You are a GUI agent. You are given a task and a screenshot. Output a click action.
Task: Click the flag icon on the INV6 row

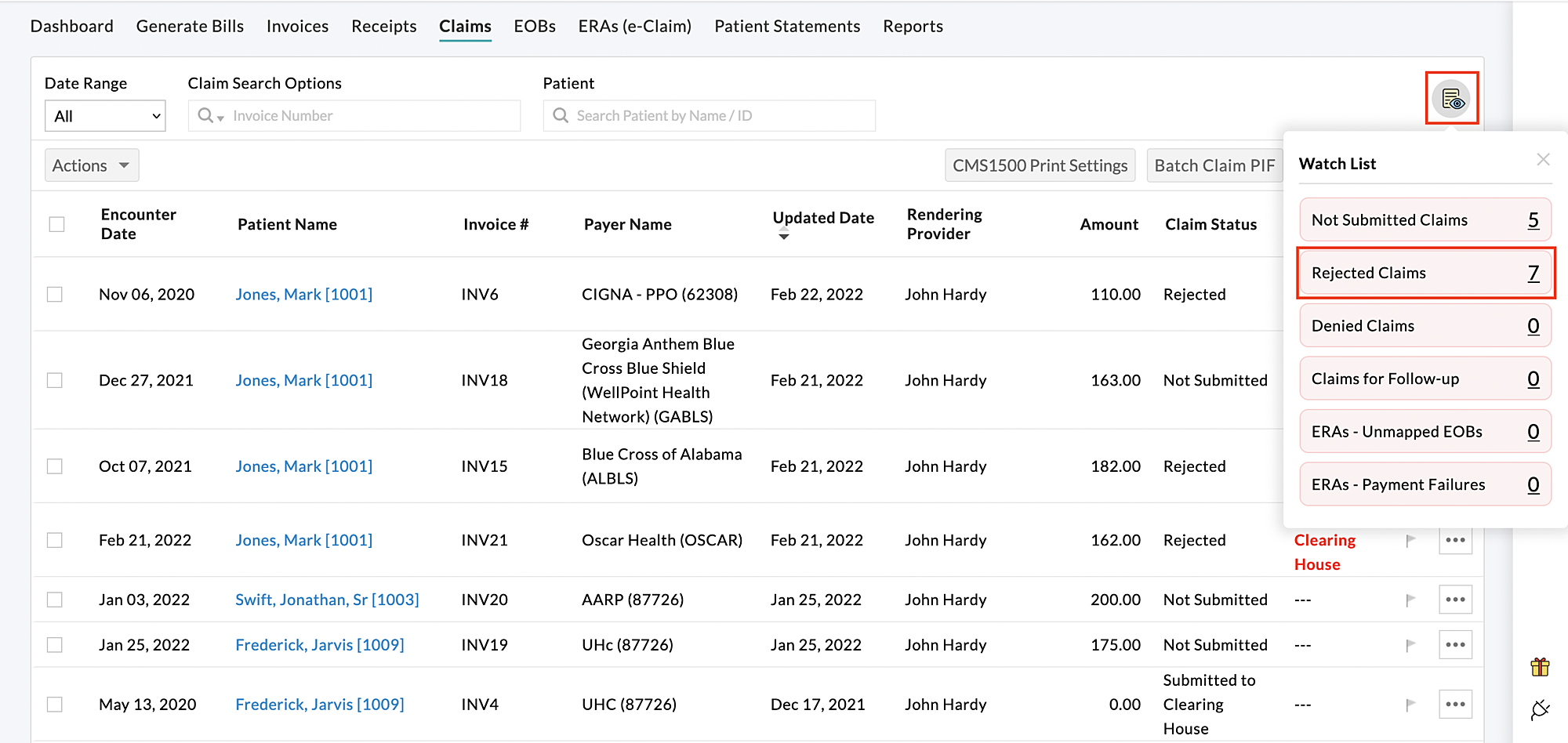coord(1410,294)
